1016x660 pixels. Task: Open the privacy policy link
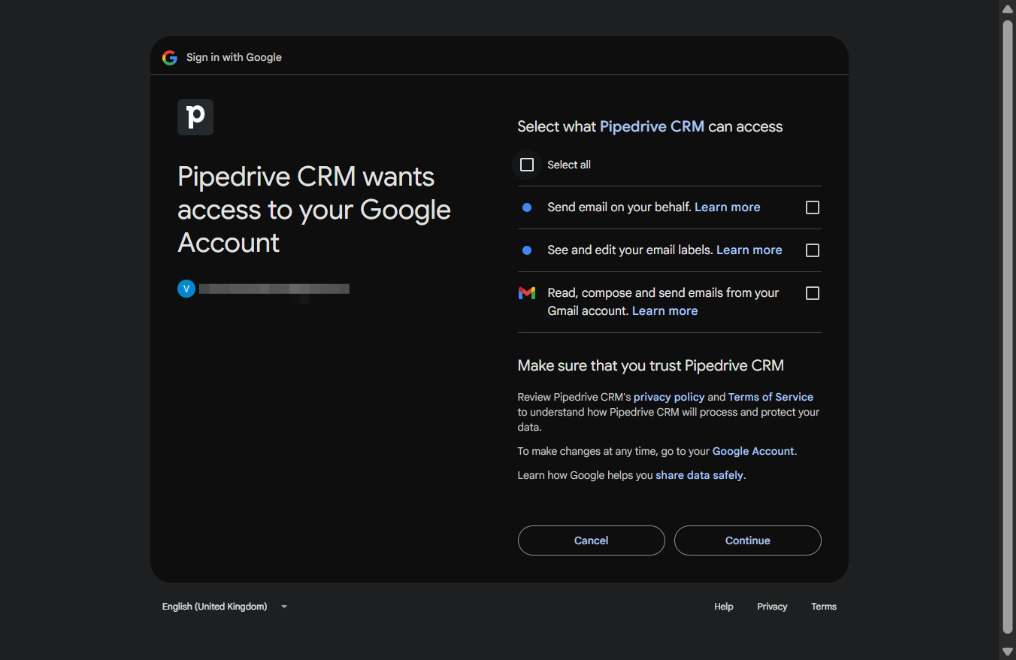point(669,397)
